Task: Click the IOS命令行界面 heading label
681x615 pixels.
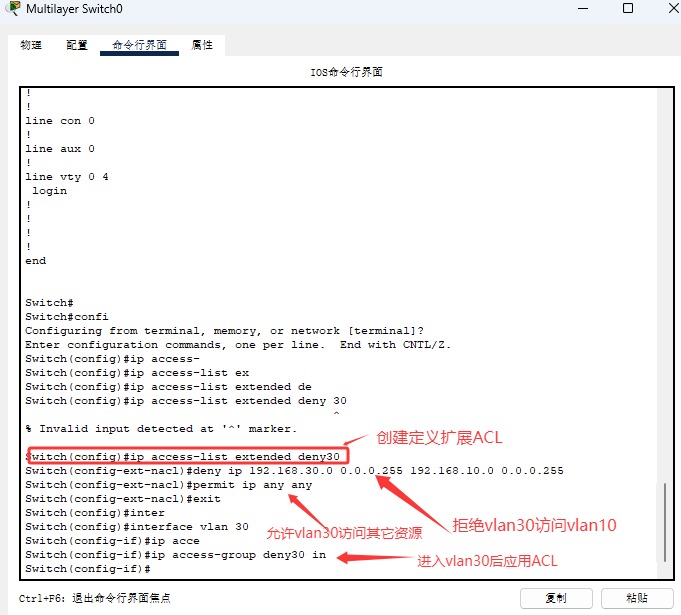Action: coord(347,73)
